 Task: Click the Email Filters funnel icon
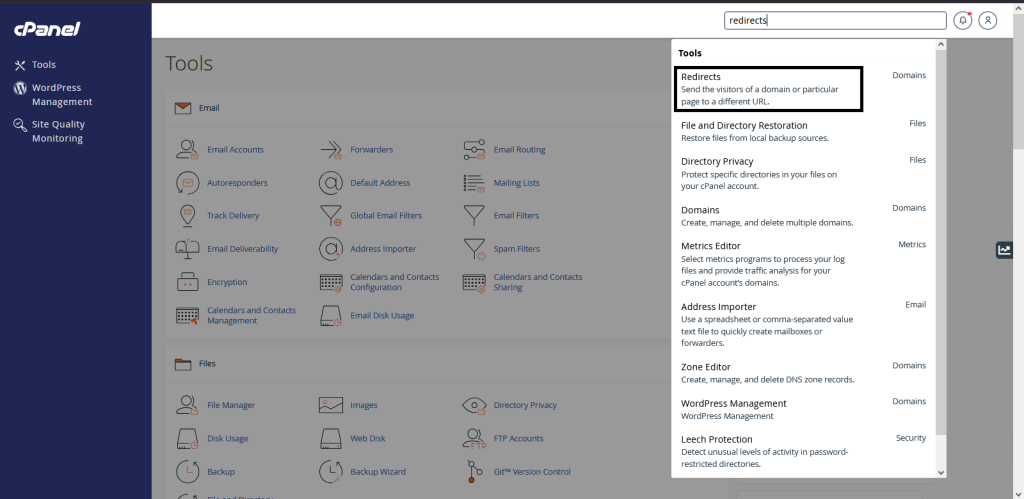[x=474, y=216]
